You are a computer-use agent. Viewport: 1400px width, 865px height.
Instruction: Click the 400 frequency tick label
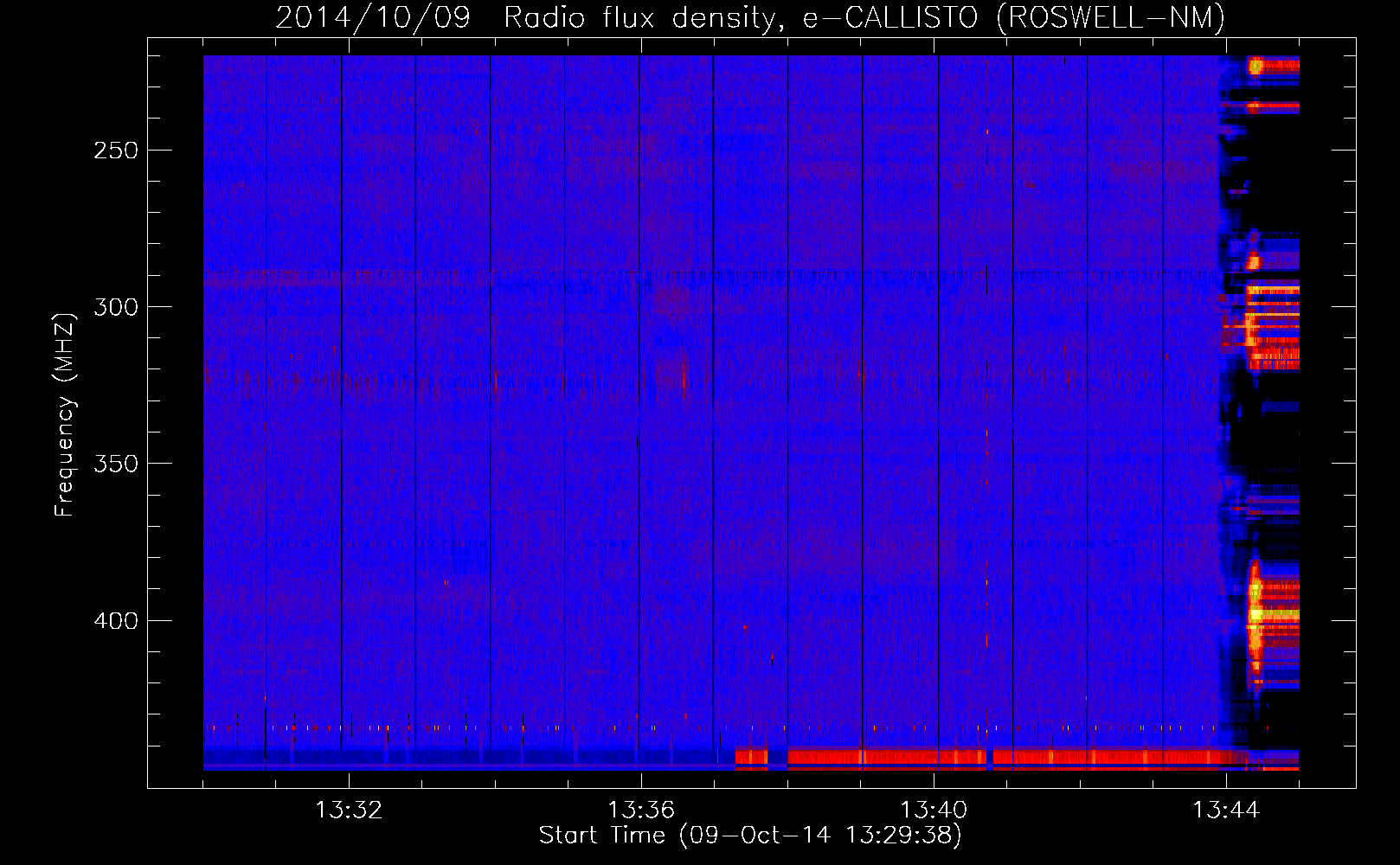pyautogui.click(x=115, y=621)
